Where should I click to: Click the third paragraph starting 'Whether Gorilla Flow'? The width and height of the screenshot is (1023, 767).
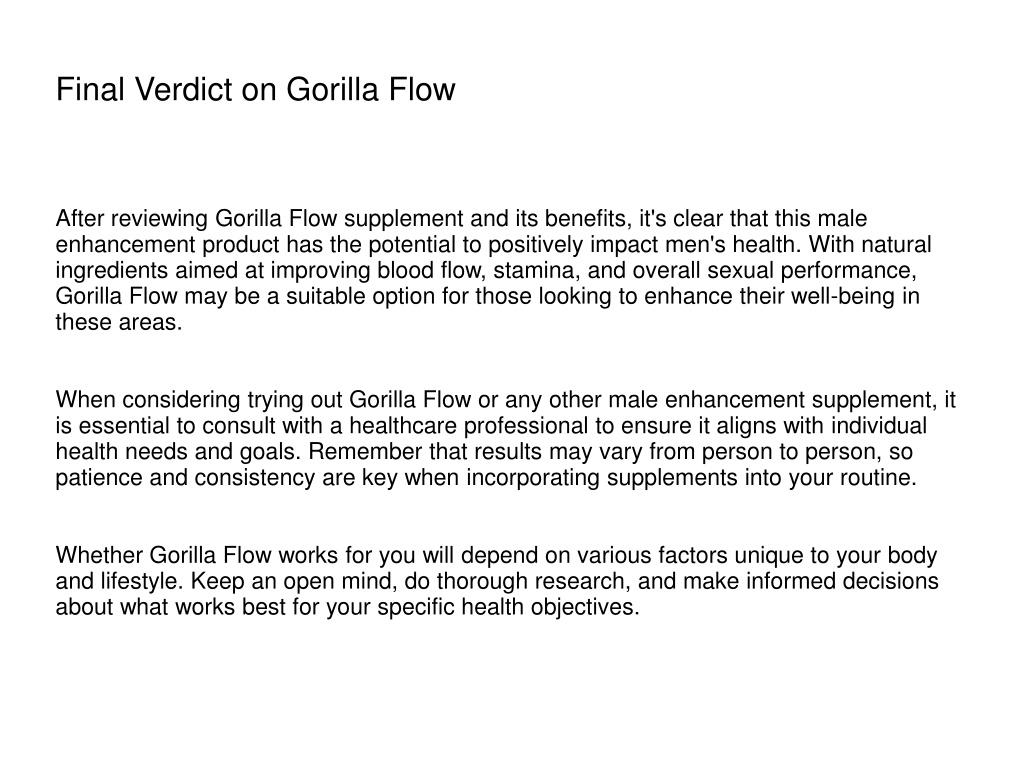tap(497, 581)
